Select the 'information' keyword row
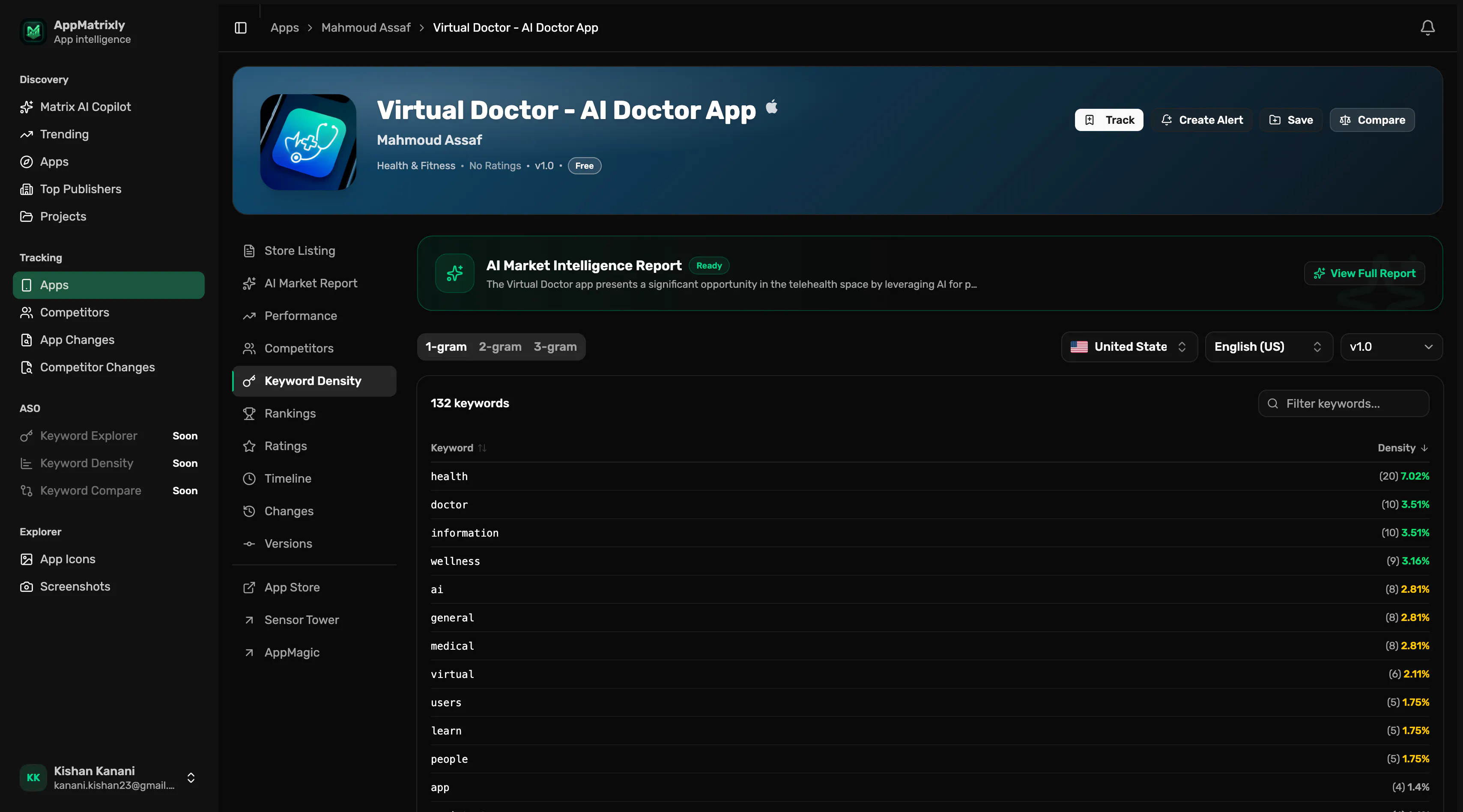Viewport: 1463px width, 812px height. tap(930, 533)
